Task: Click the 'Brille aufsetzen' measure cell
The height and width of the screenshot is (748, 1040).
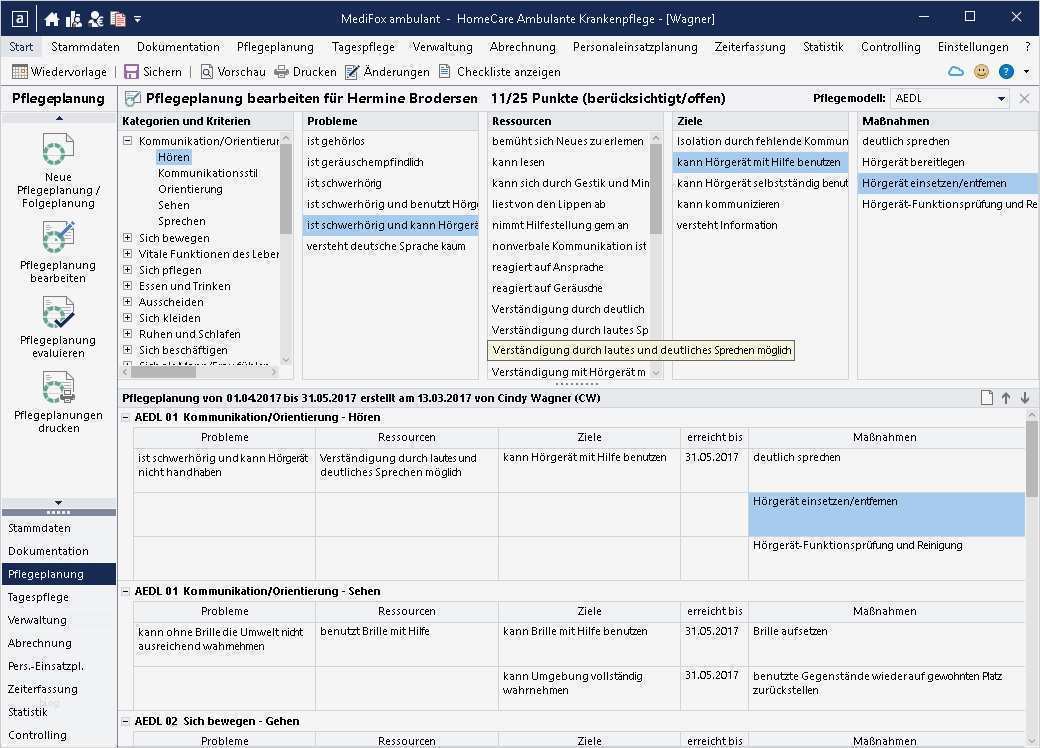Action: click(x=886, y=644)
